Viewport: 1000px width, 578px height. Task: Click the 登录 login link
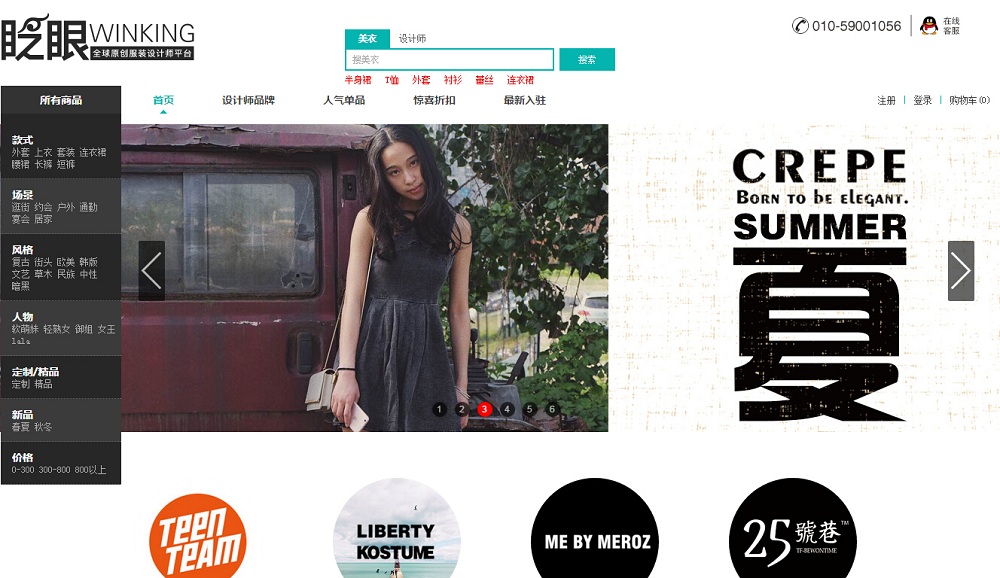[x=922, y=100]
